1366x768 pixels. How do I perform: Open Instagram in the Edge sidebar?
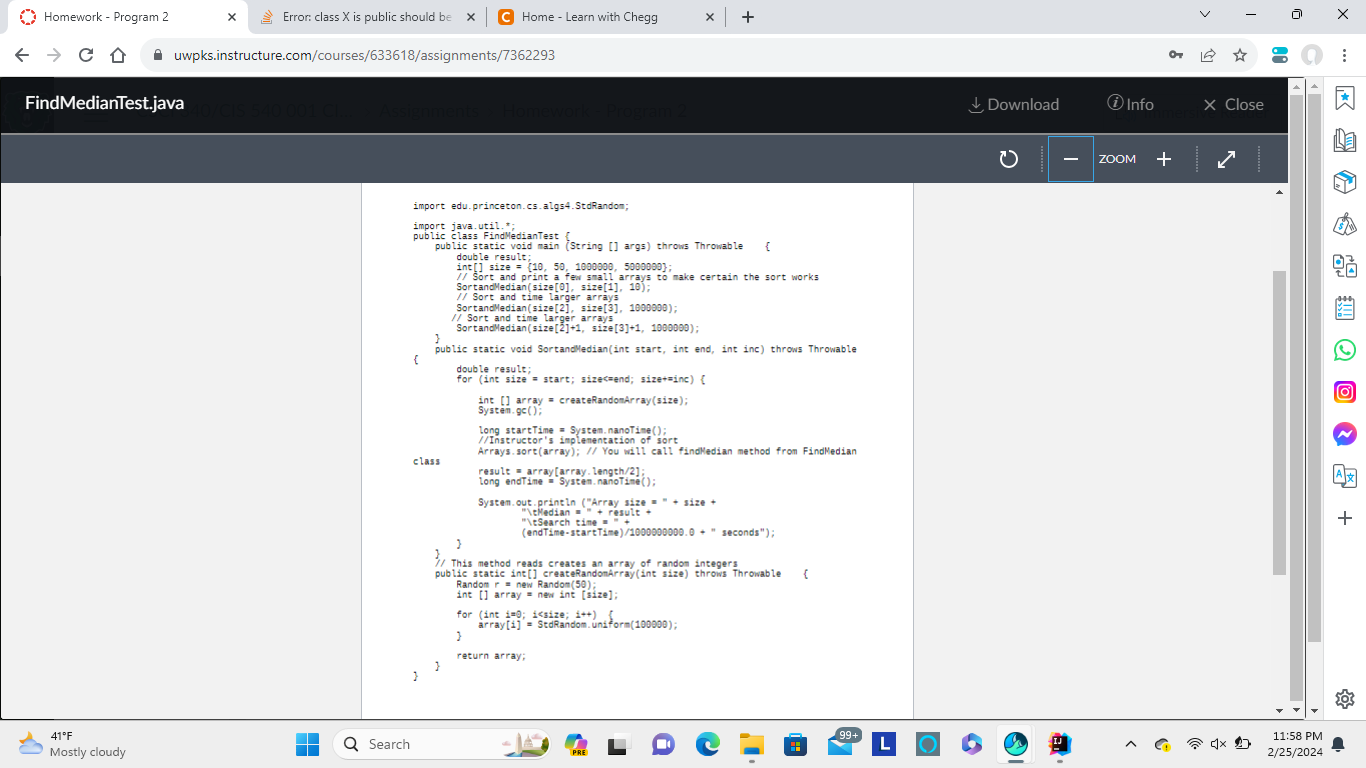pos(1344,392)
